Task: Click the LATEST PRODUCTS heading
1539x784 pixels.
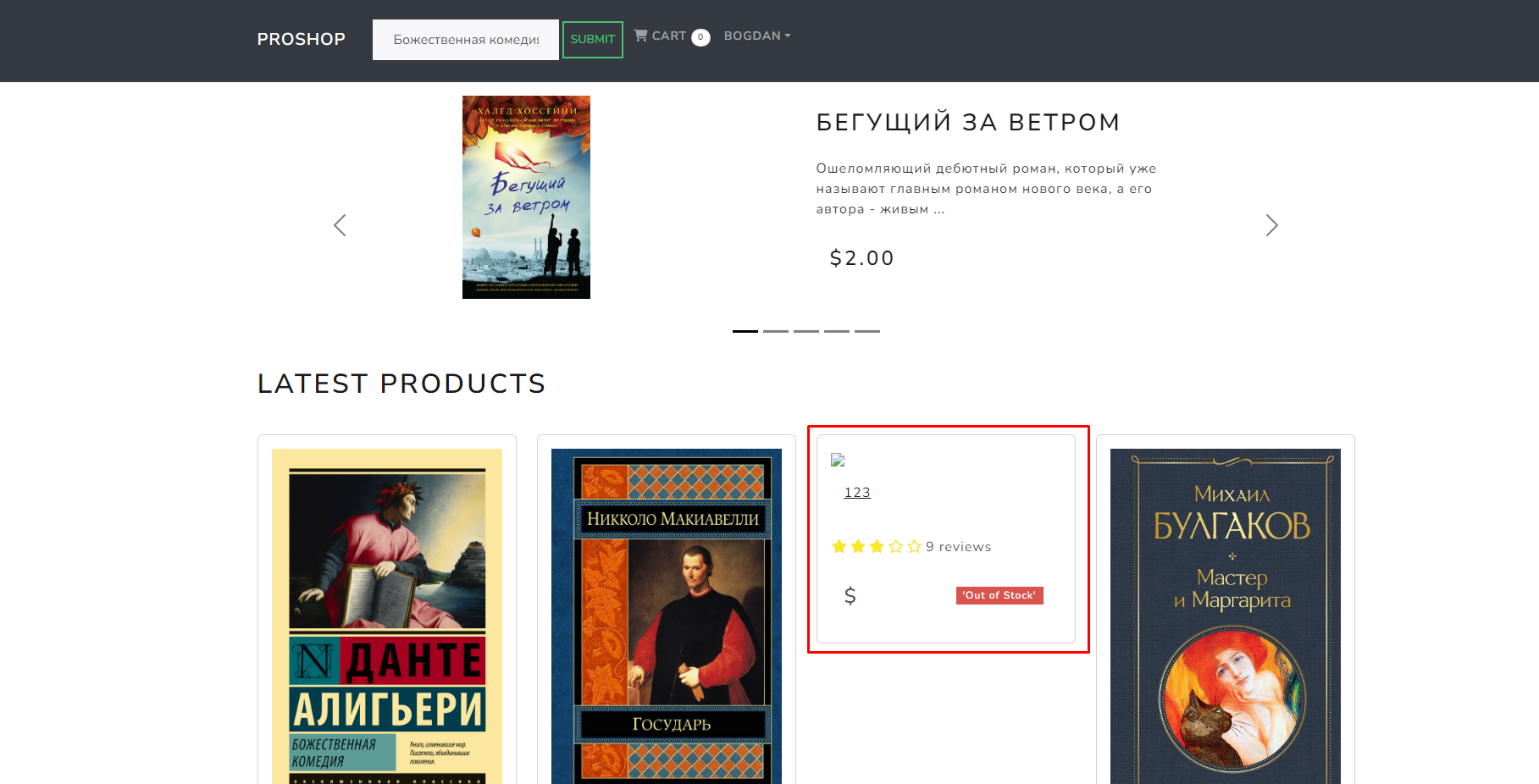Action: [x=401, y=384]
